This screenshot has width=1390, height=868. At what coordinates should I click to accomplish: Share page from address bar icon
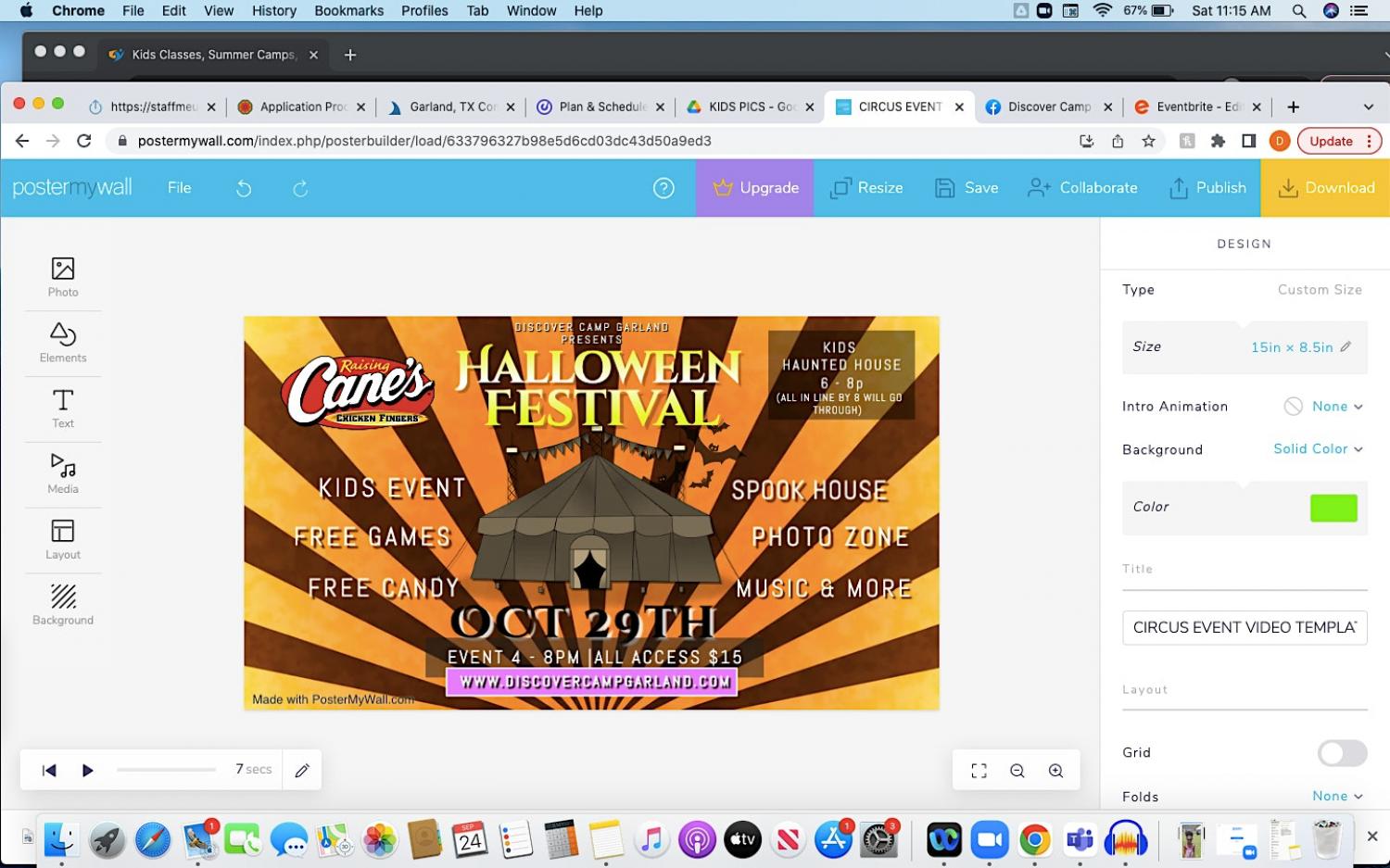1118,141
